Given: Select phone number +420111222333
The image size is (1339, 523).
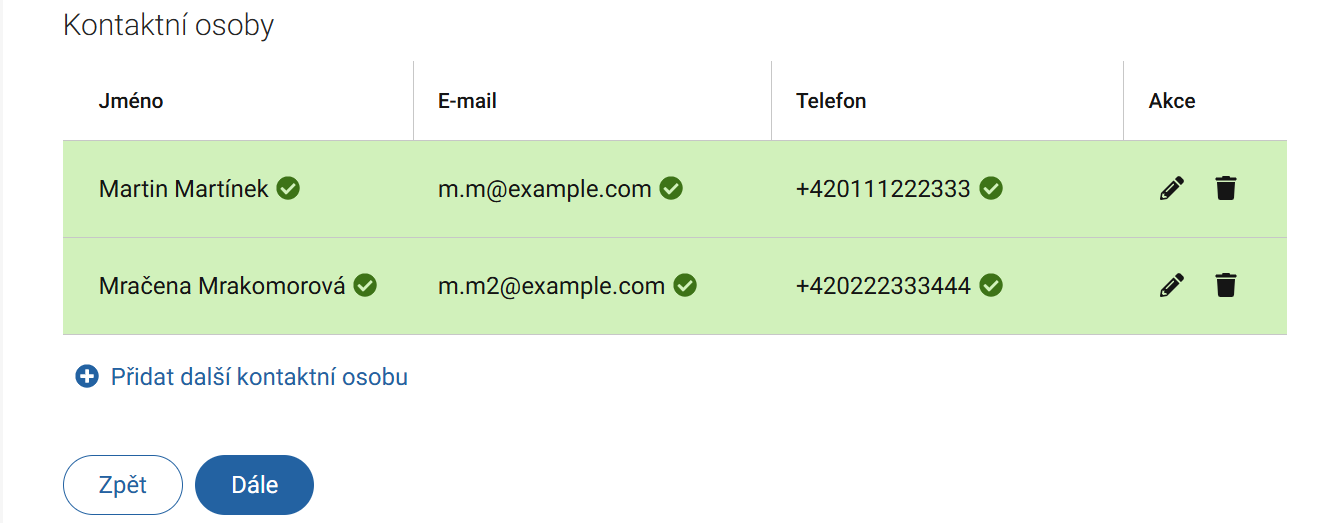Looking at the screenshot, I should (883, 188).
